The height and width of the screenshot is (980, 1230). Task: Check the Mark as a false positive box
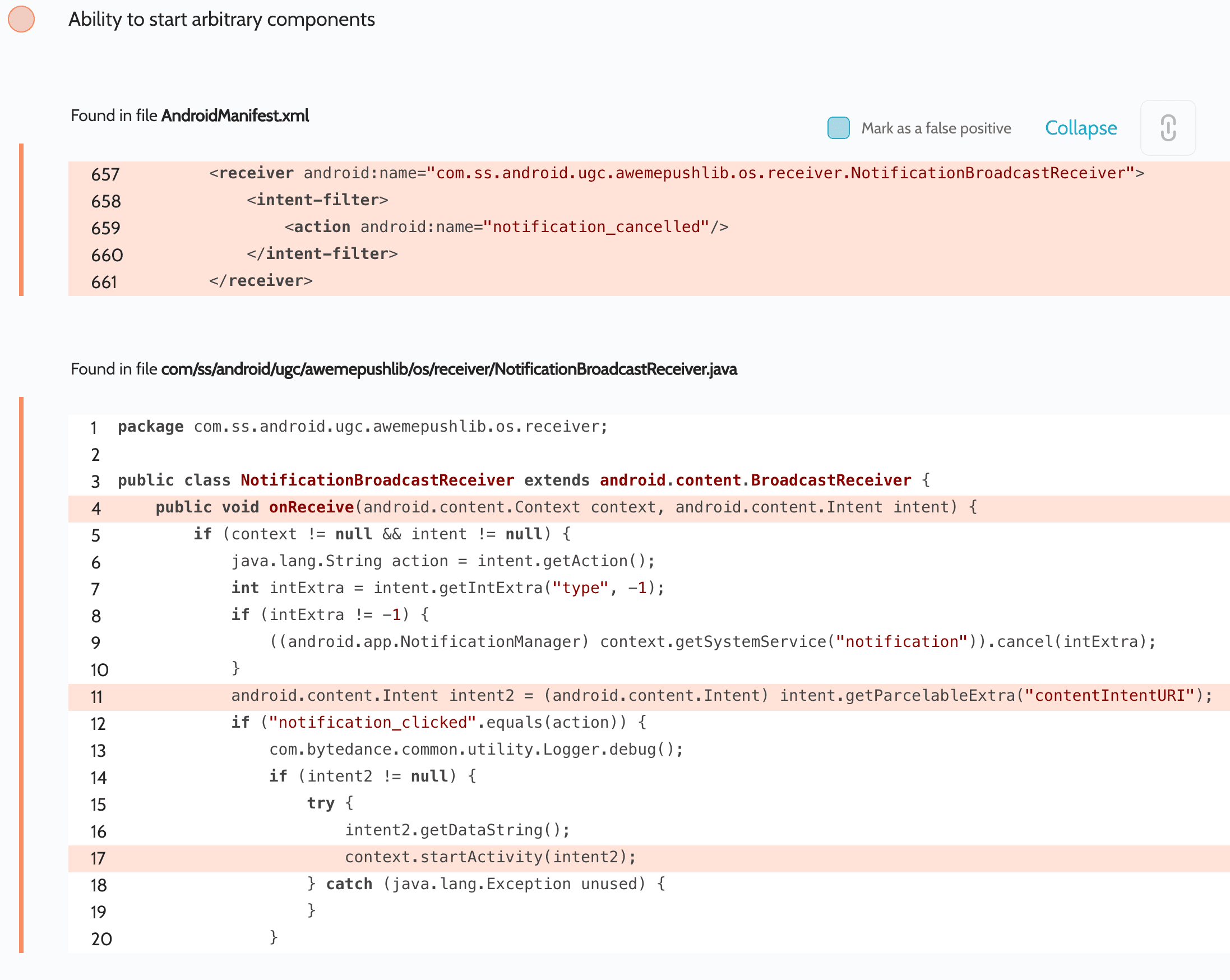coord(838,128)
